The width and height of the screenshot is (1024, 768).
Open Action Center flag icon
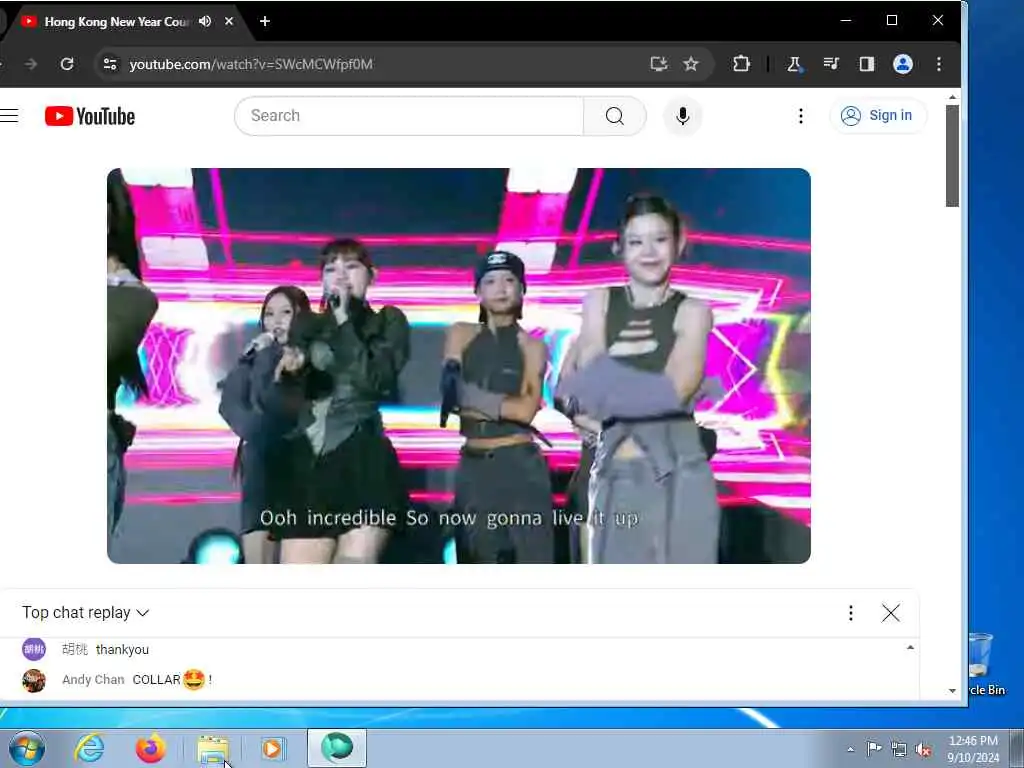click(x=874, y=749)
